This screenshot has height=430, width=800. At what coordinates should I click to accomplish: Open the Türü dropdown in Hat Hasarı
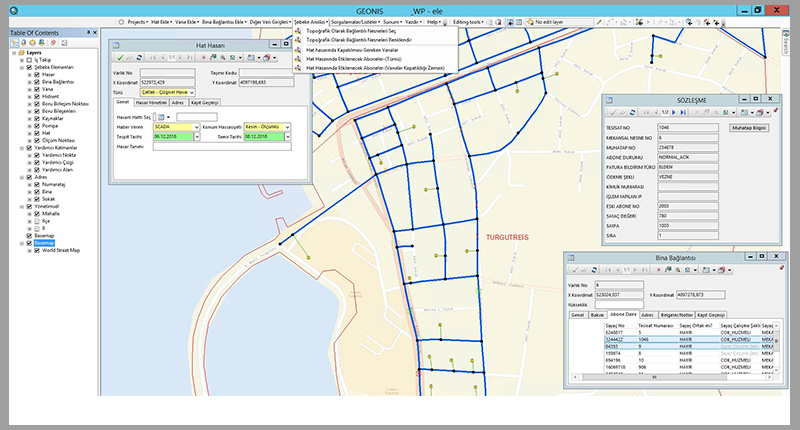[192, 92]
